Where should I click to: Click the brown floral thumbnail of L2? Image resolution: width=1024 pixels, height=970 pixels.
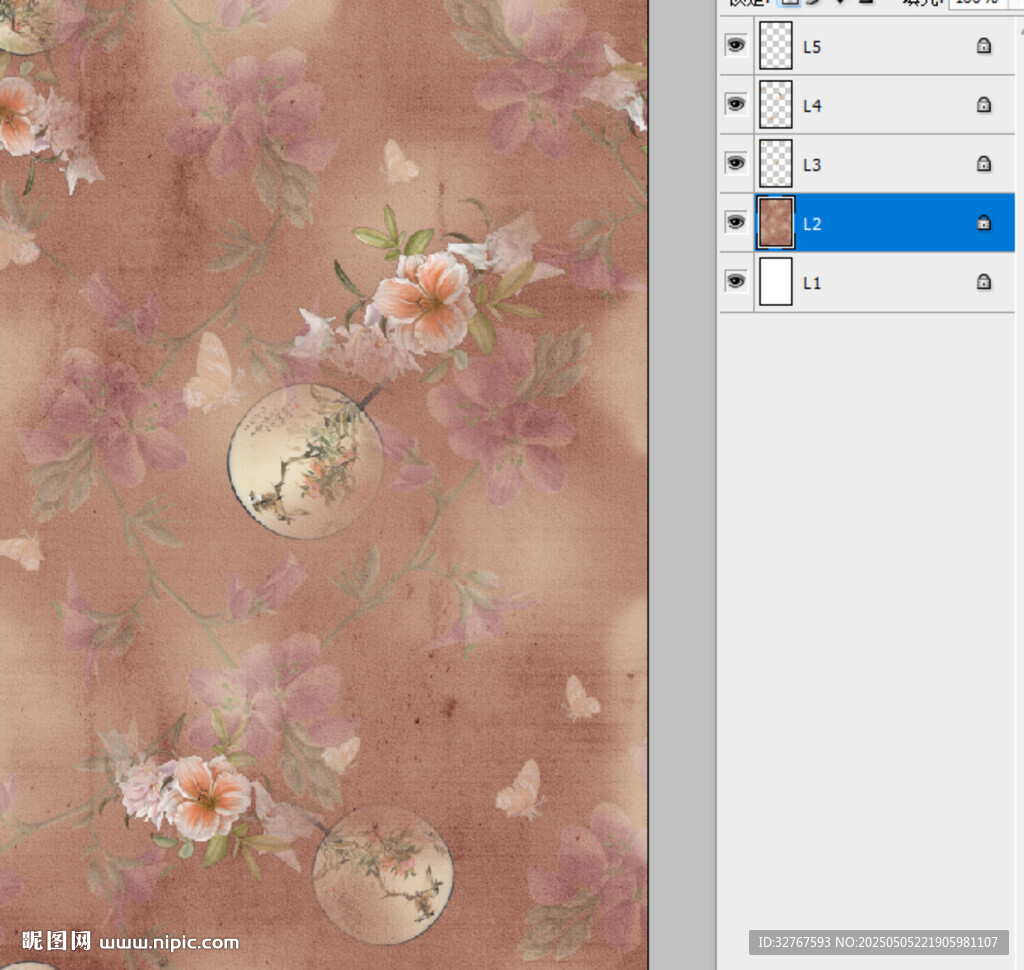click(776, 223)
